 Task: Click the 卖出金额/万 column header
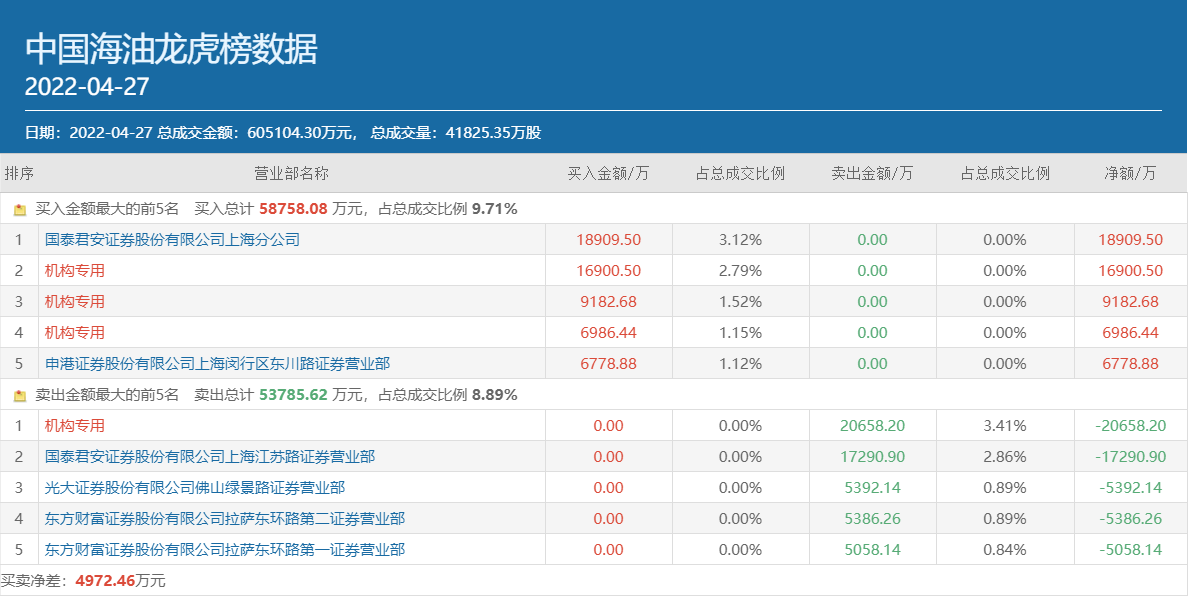[872, 173]
